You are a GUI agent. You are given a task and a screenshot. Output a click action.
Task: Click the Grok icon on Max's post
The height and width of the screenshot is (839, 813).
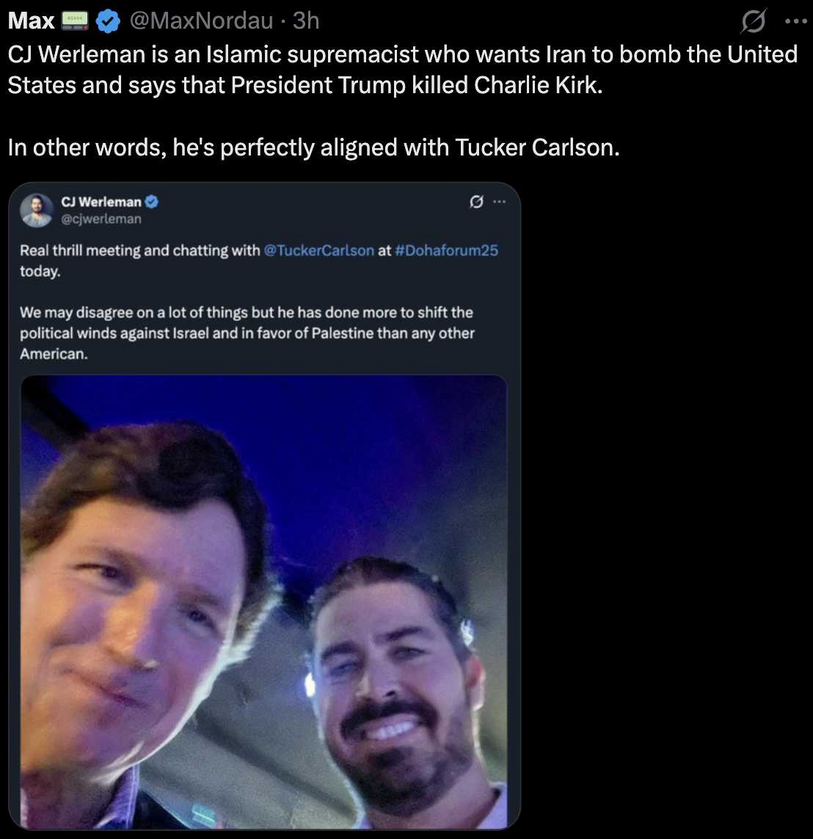point(753,19)
